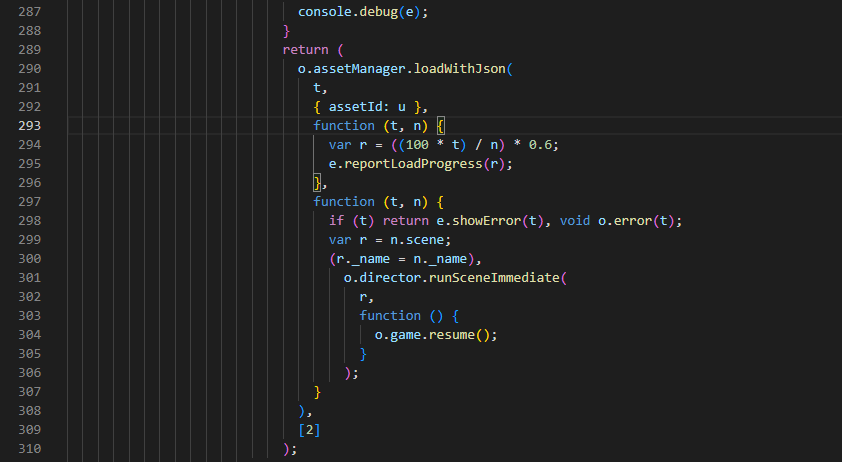
Task: Click 'function ()' on line 303
Action: click(x=401, y=316)
